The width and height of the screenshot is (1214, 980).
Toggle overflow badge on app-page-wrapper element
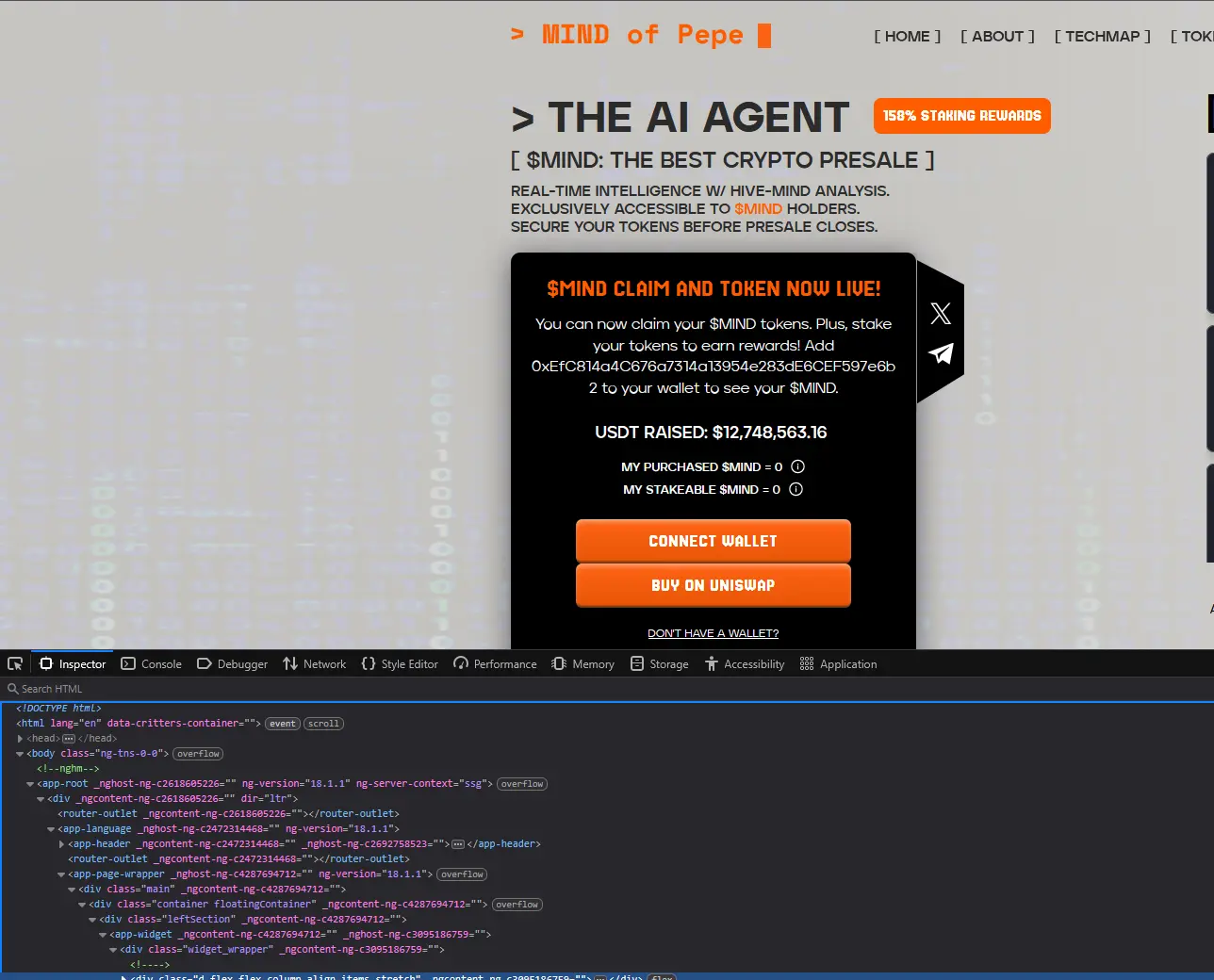coord(462,874)
